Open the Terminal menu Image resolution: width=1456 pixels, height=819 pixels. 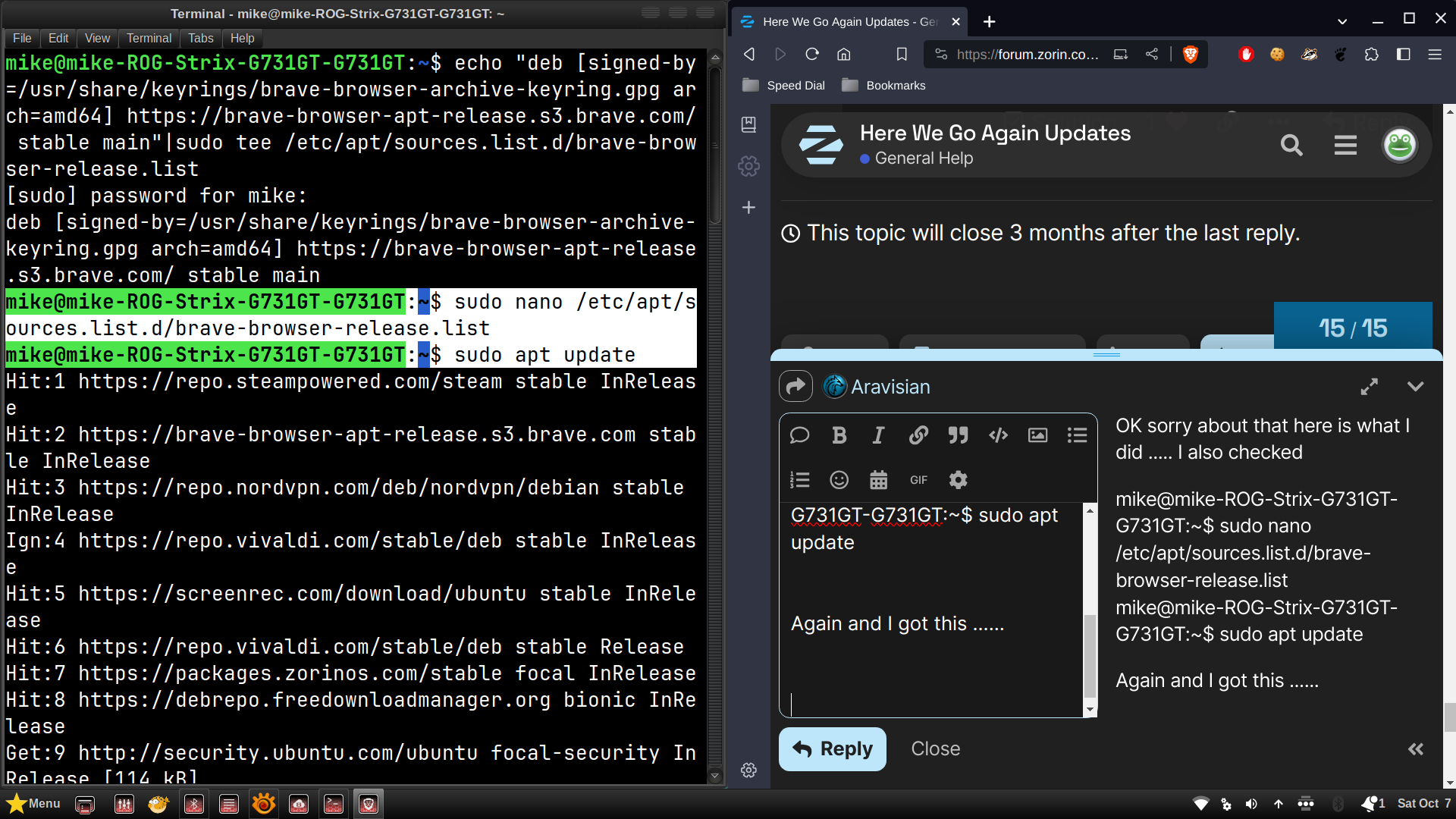point(149,38)
